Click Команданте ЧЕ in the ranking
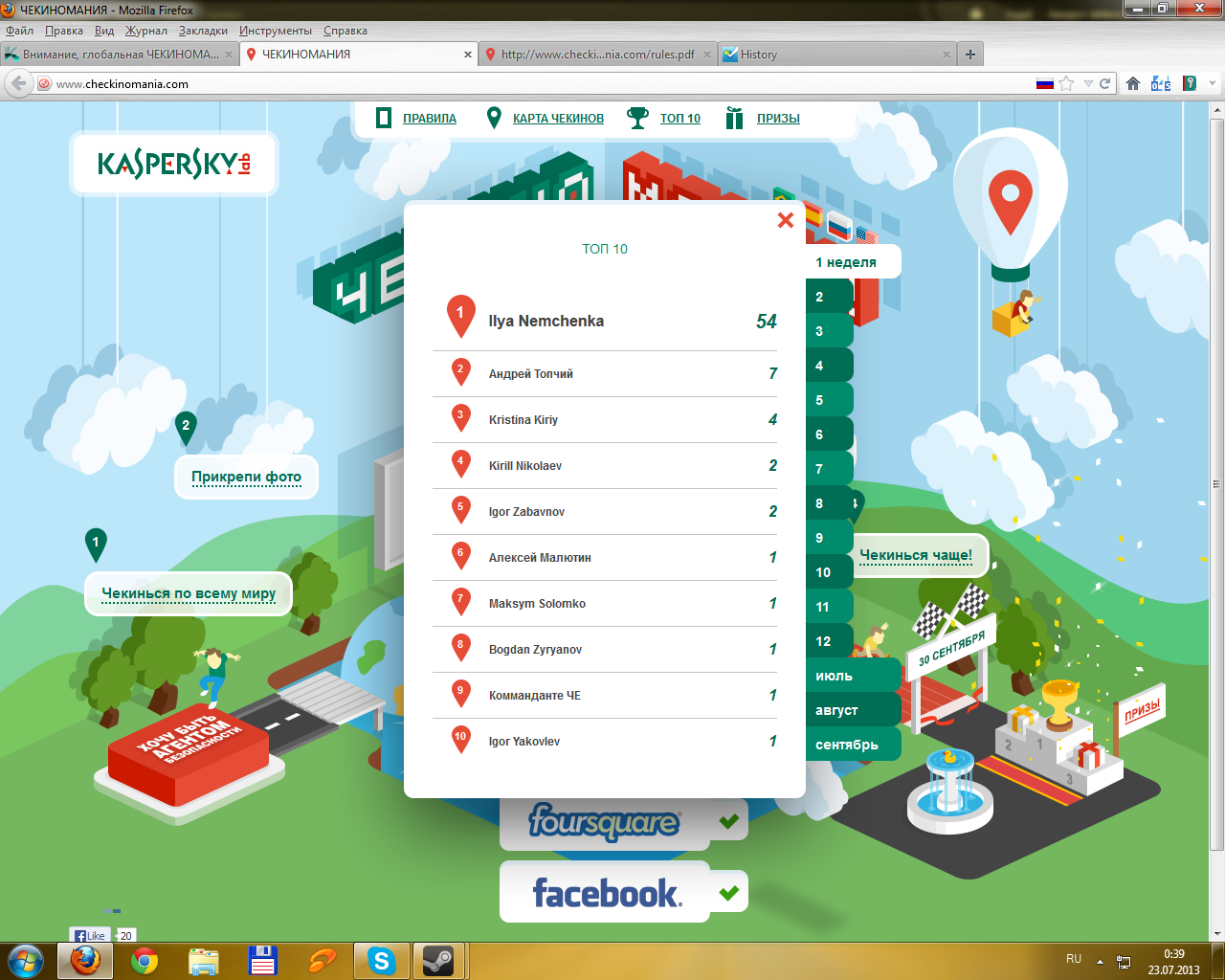1225x980 pixels. (x=535, y=696)
